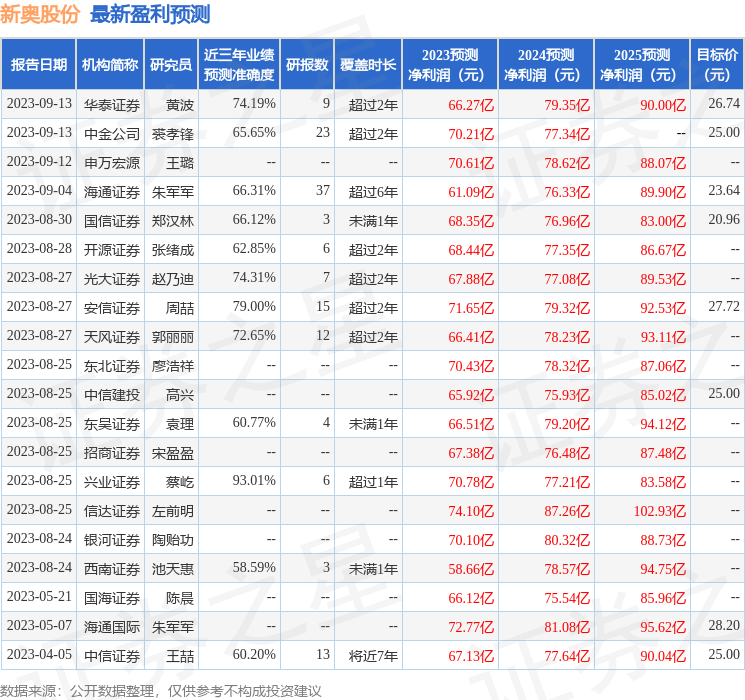This screenshot has height=700, width=745.
Task: Click report date 2023-04-05
Action: [x=39, y=654]
